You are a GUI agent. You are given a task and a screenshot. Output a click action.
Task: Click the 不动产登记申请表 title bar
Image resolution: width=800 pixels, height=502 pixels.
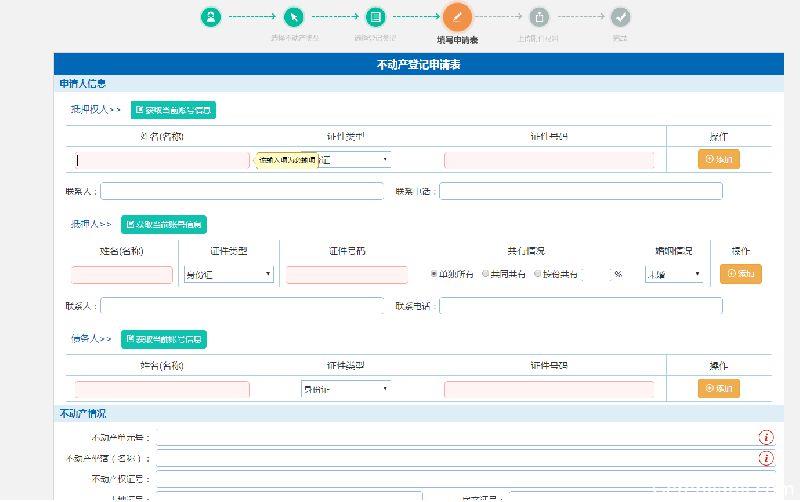(418, 64)
